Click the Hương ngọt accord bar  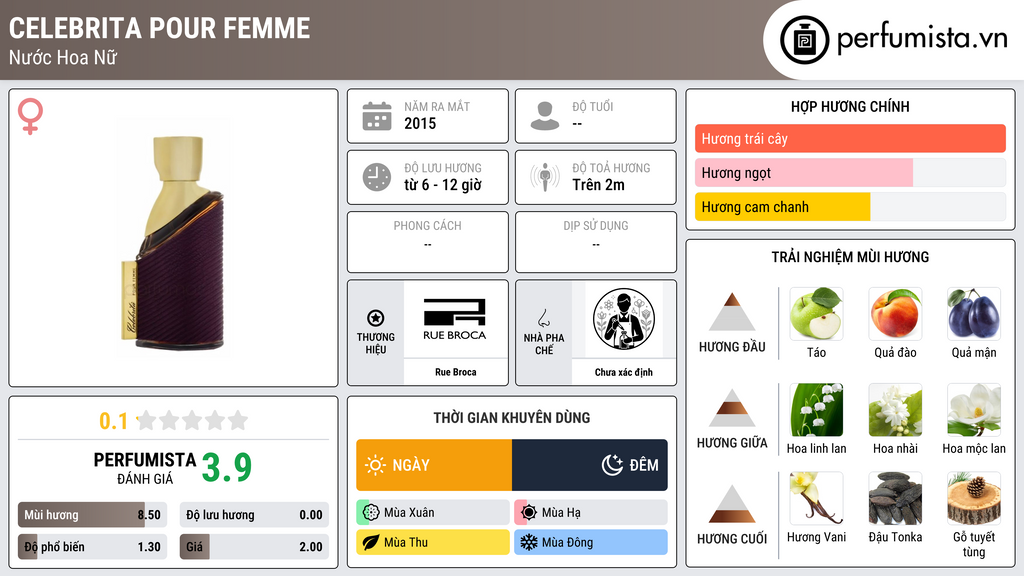tap(850, 172)
